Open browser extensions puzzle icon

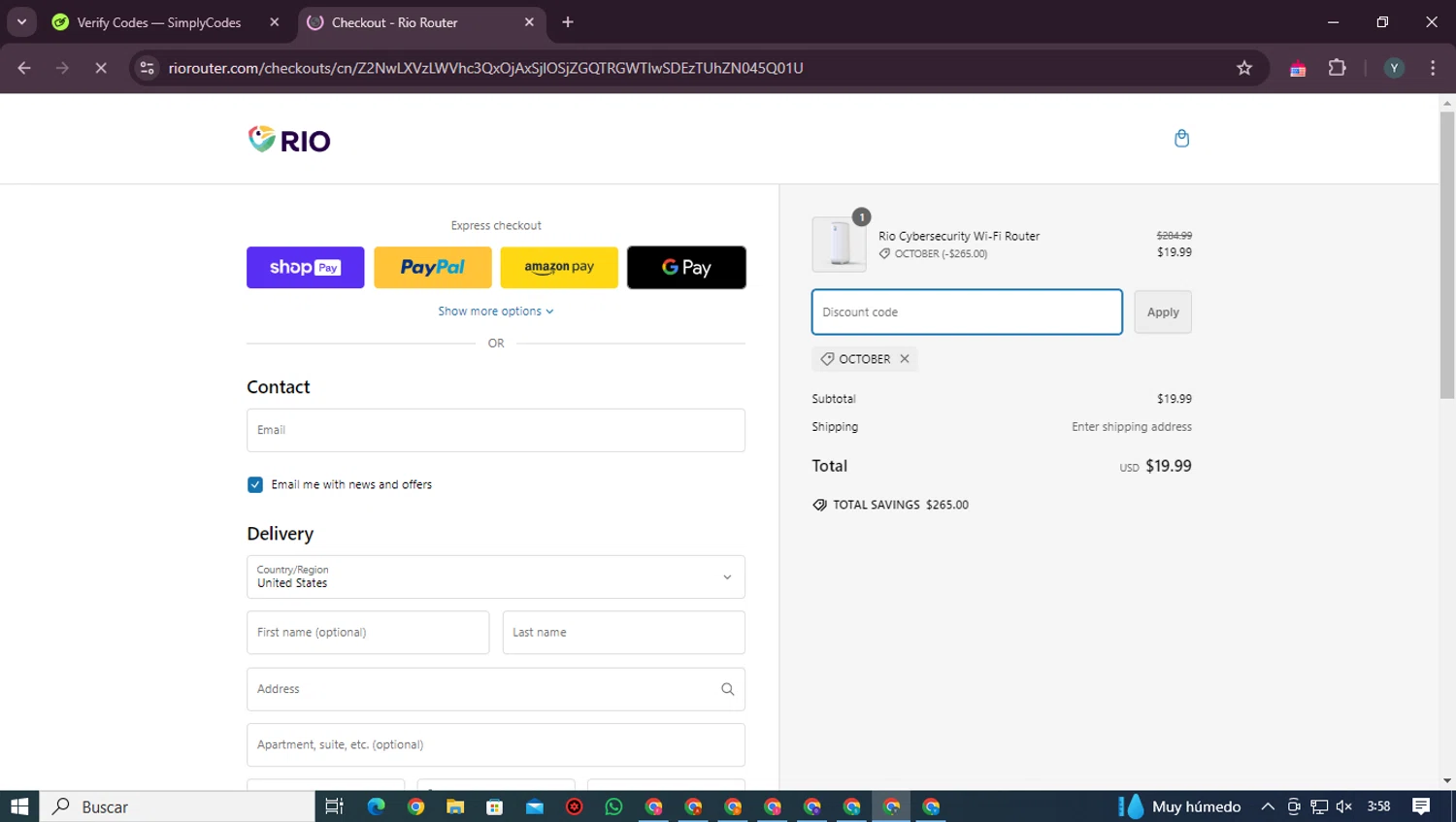point(1338,68)
